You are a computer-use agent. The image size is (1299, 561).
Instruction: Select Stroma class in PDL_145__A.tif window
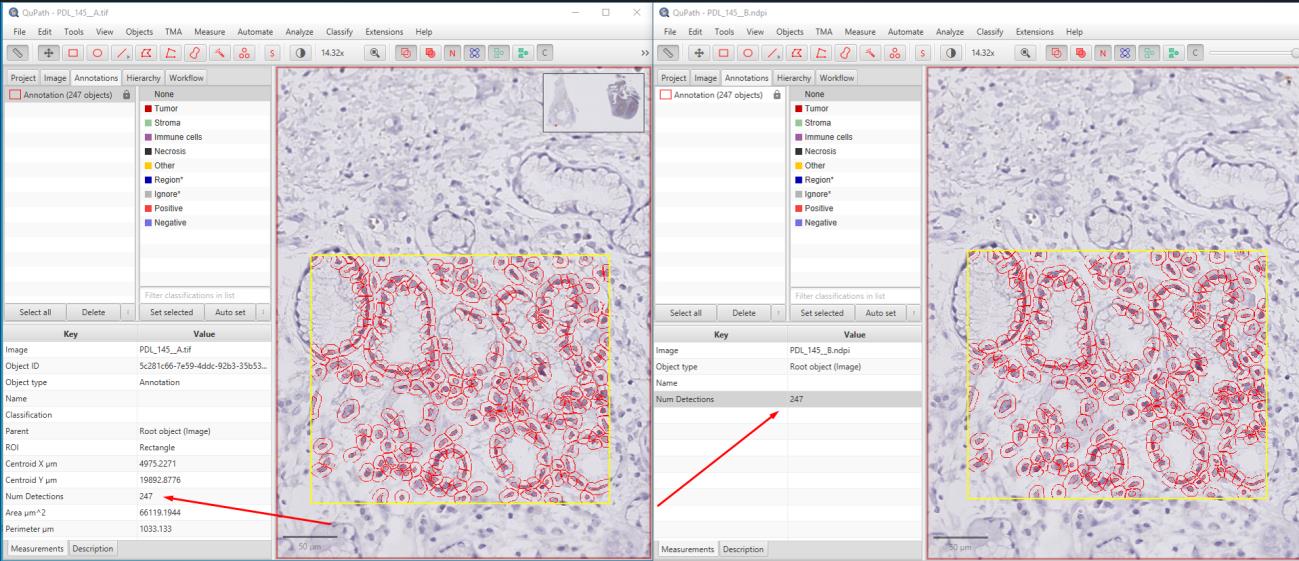(204, 123)
